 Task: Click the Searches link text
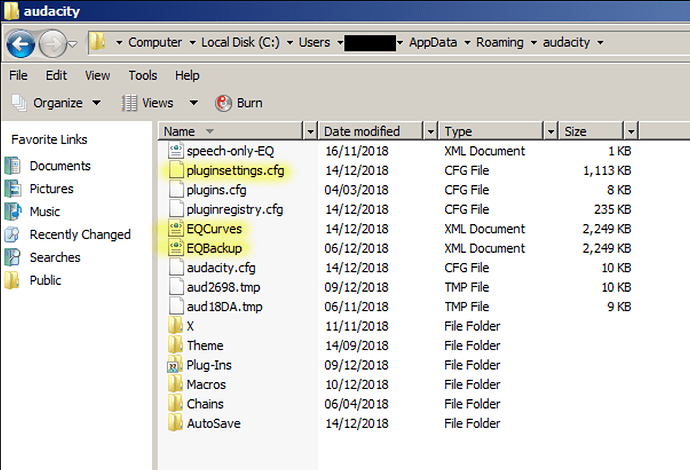tap(55, 257)
